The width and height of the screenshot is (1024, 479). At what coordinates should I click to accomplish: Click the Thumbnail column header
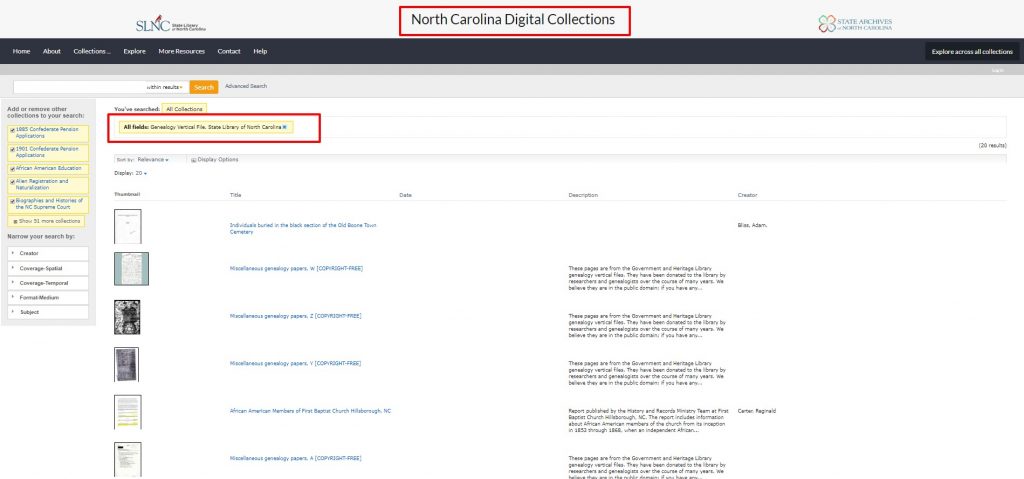point(127,194)
